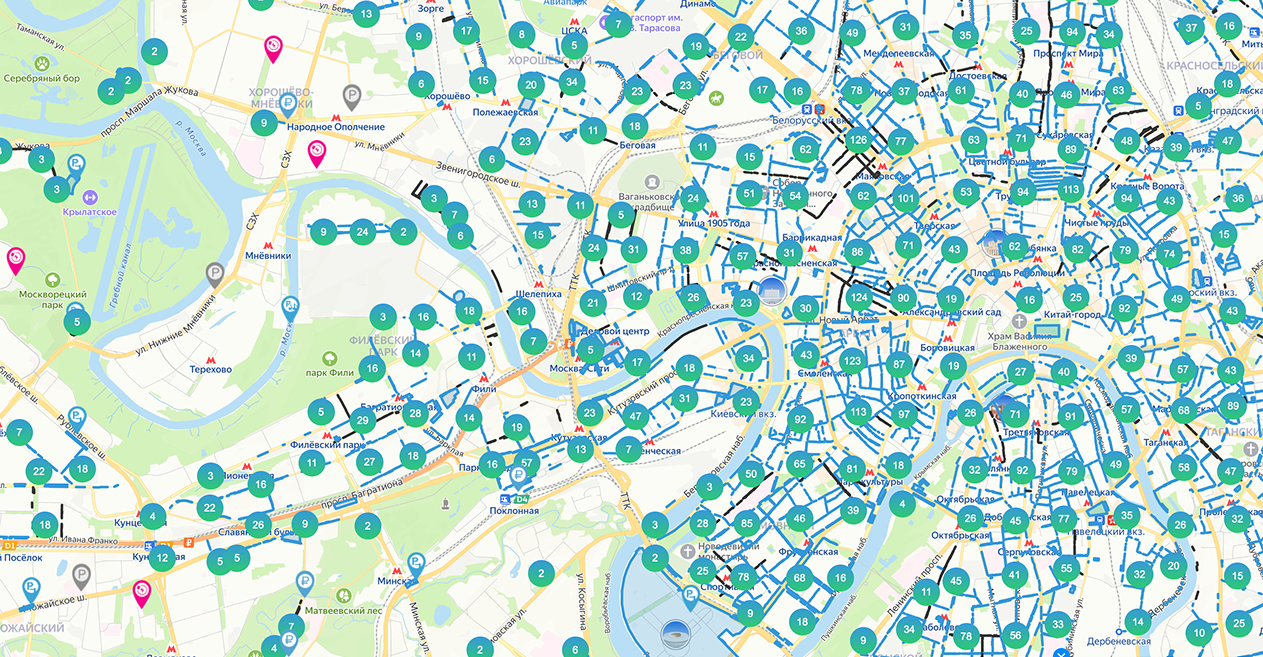Viewport: 1263px width, 657px height.
Task: Click Новодевичий монастырь cross icon
Action: click(688, 551)
